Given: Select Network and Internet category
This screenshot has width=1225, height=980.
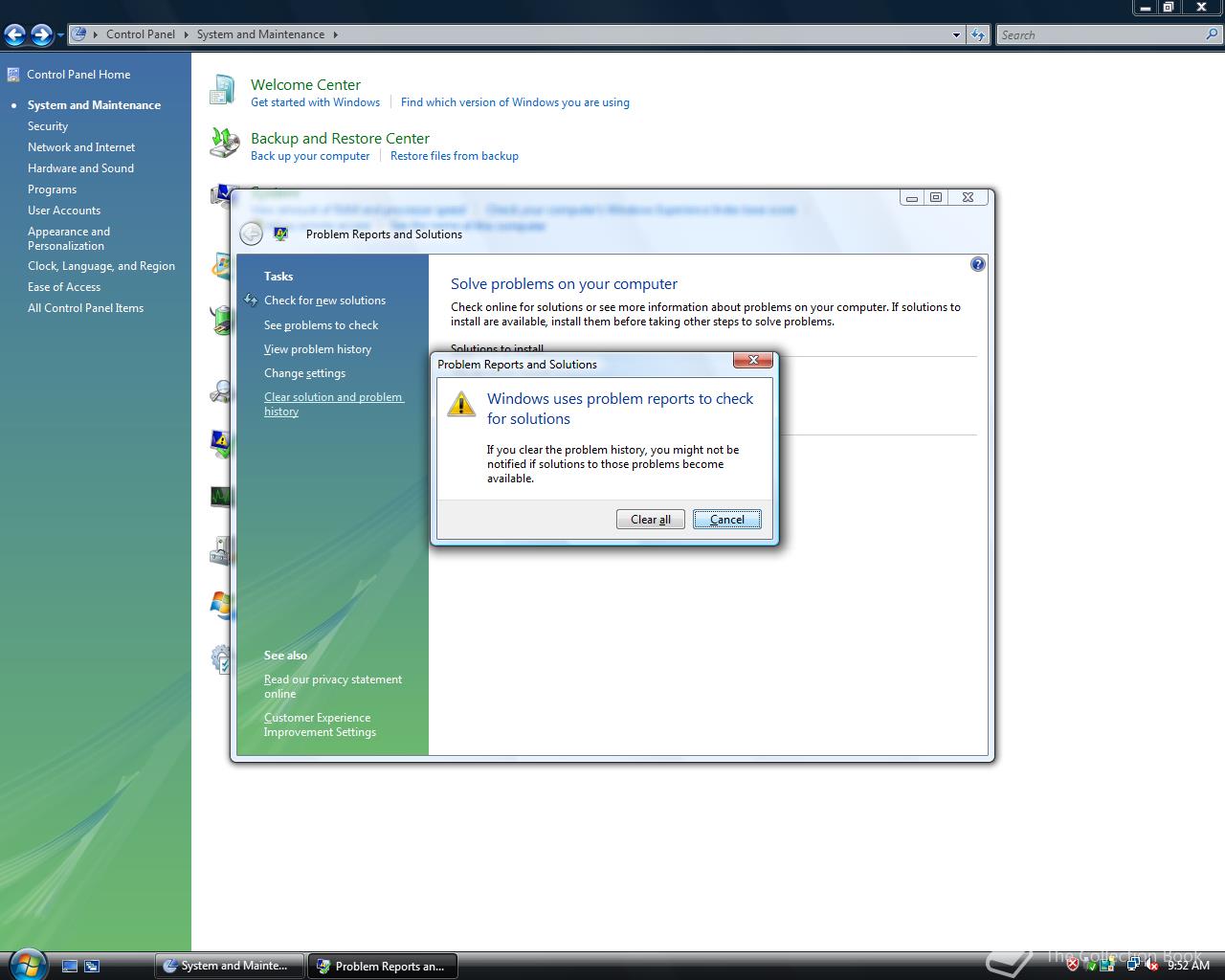Looking at the screenshot, I should click(81, 147).
